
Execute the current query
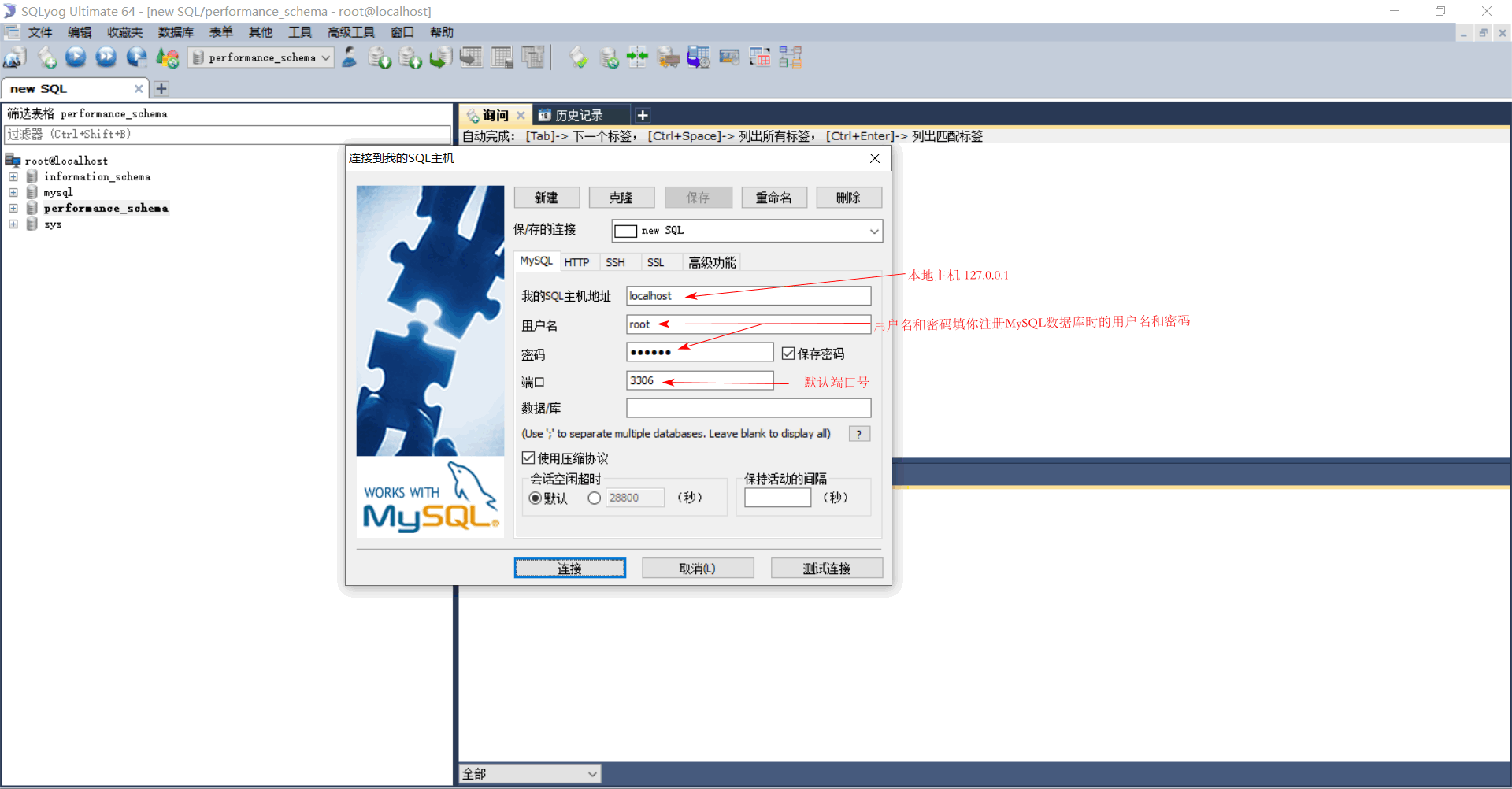pyautogui.click(x=76, y=57)
